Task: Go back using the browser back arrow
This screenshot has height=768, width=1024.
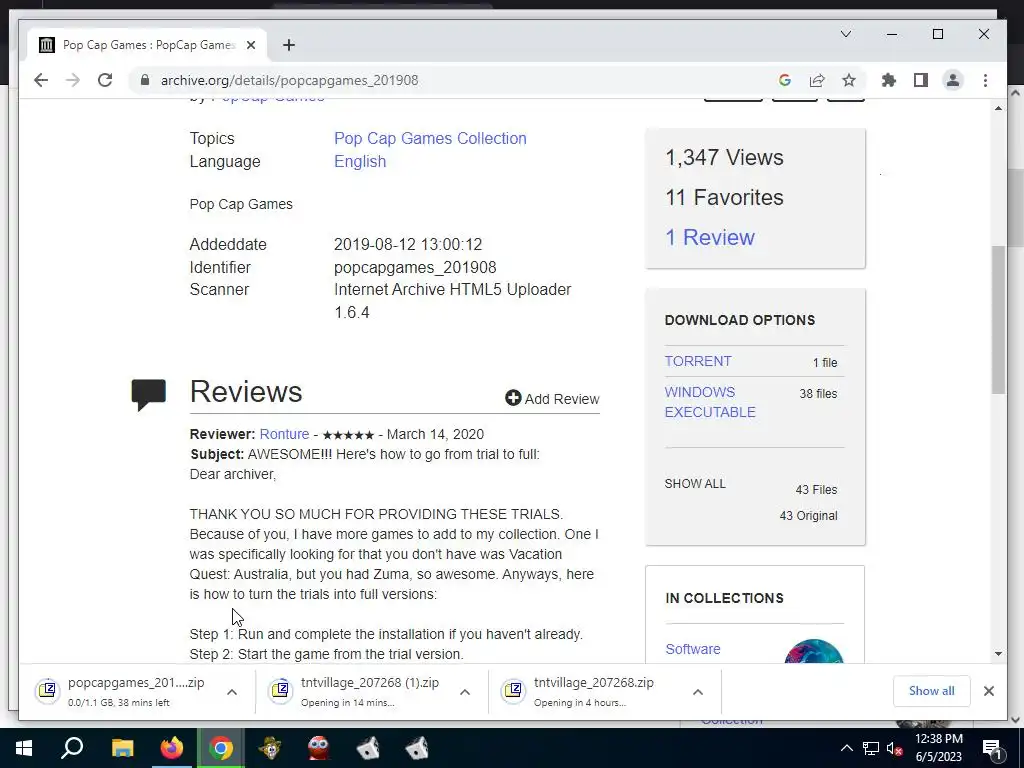Action: [x=40, y=80]
